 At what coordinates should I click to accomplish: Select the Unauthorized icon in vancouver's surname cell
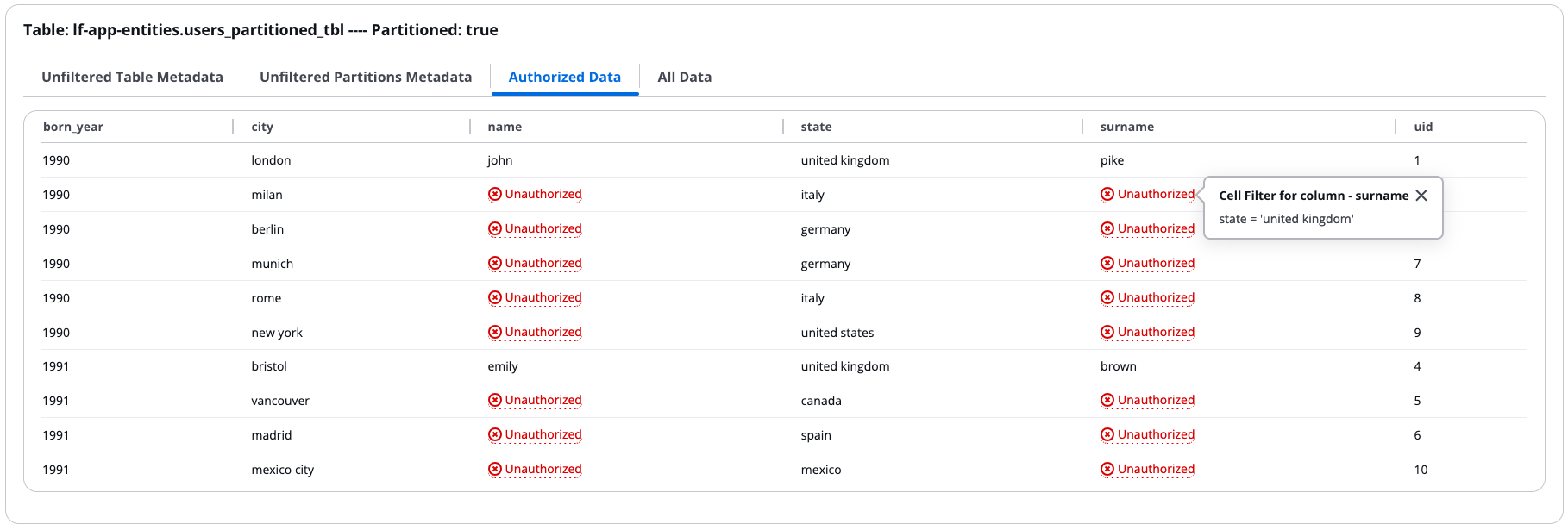[1107, 400]
